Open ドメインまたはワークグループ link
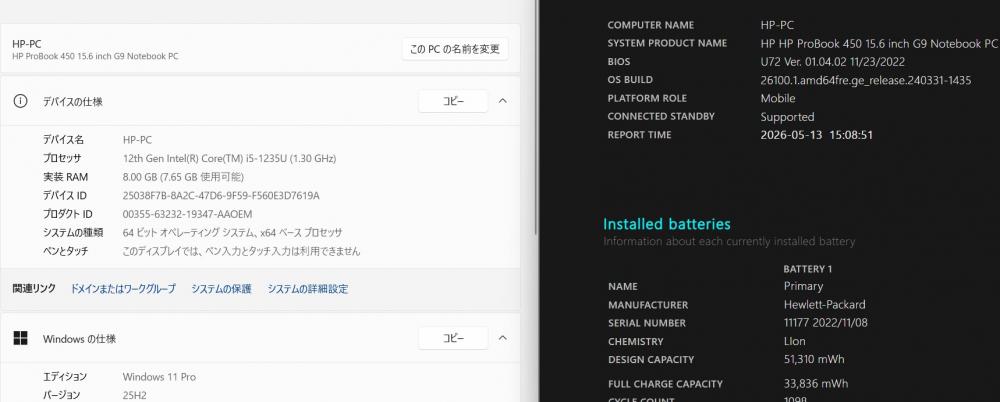 123,289
